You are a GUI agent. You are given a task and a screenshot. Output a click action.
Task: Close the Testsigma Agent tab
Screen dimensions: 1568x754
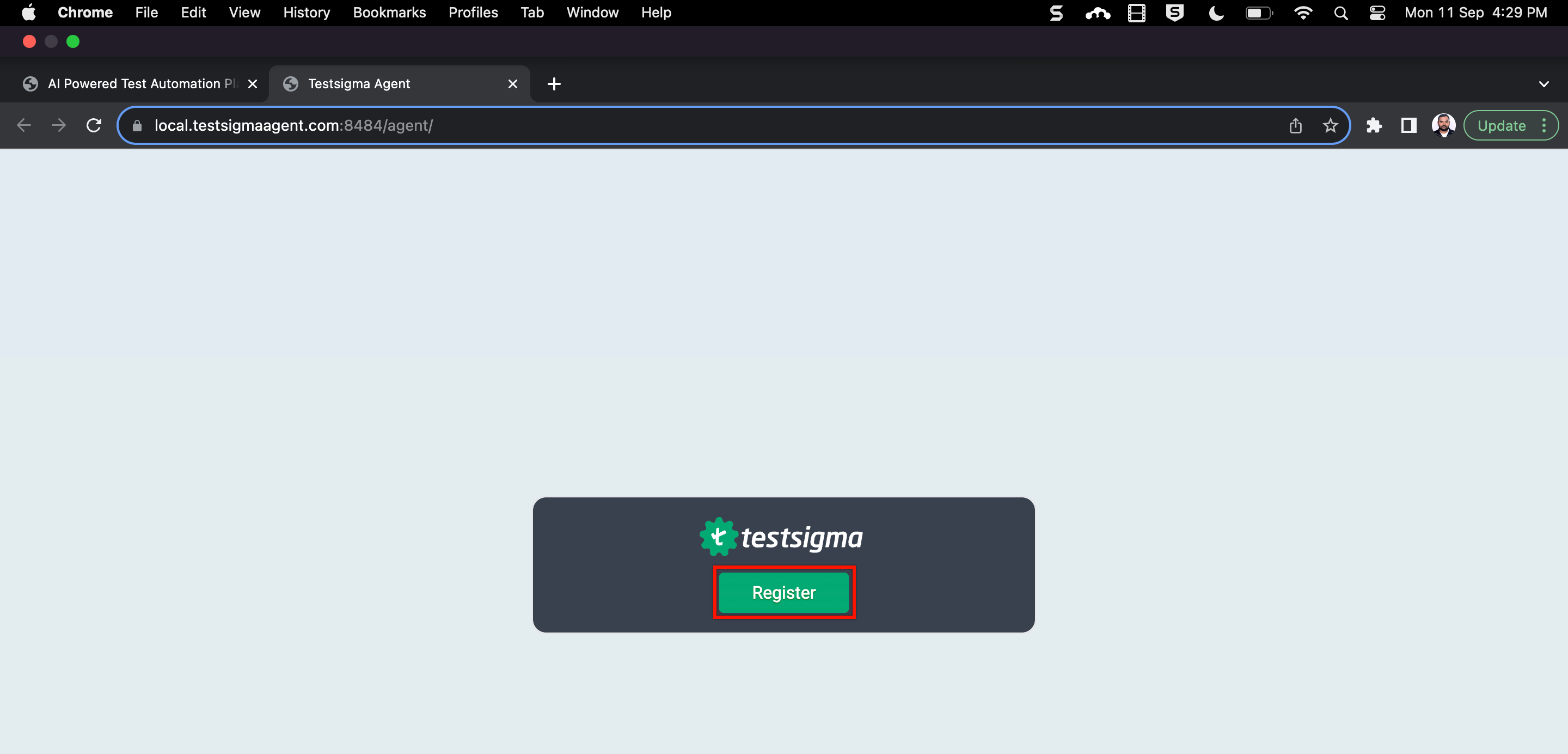click(x=512, y=84)
